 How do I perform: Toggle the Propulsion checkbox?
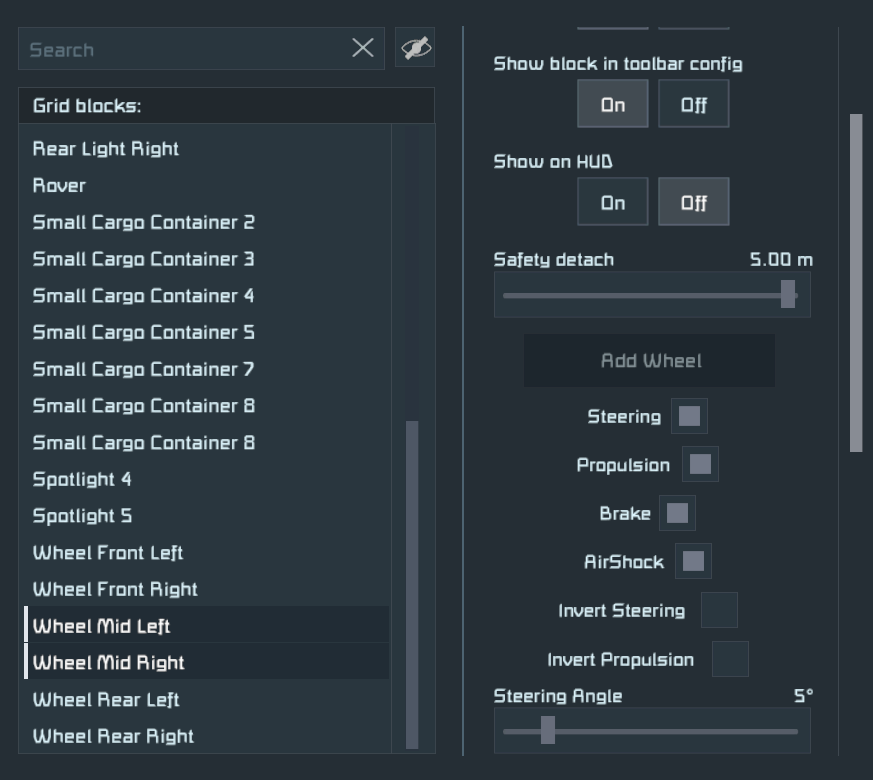[x=700, y=465]
